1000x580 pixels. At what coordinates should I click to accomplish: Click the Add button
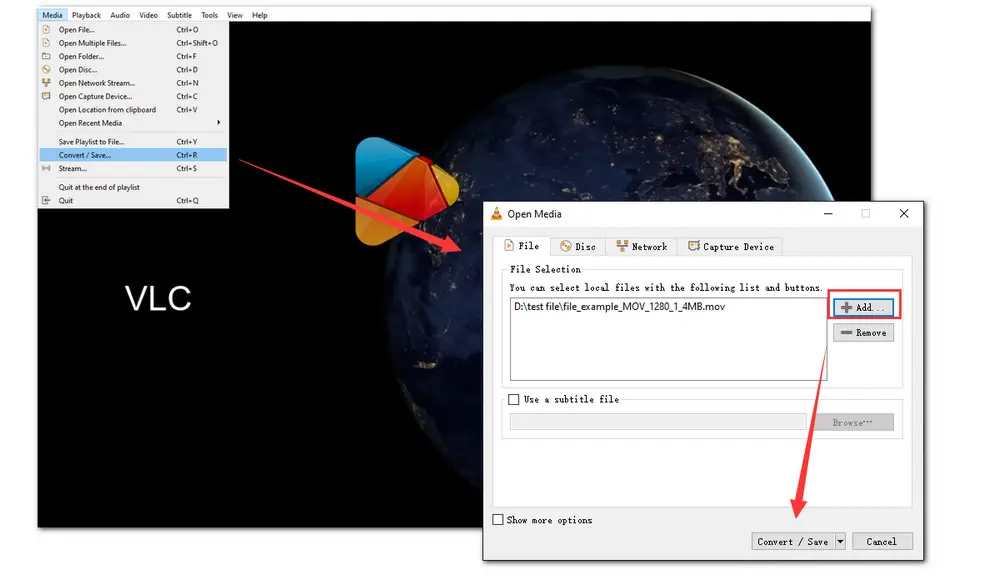tap(864, 308)
